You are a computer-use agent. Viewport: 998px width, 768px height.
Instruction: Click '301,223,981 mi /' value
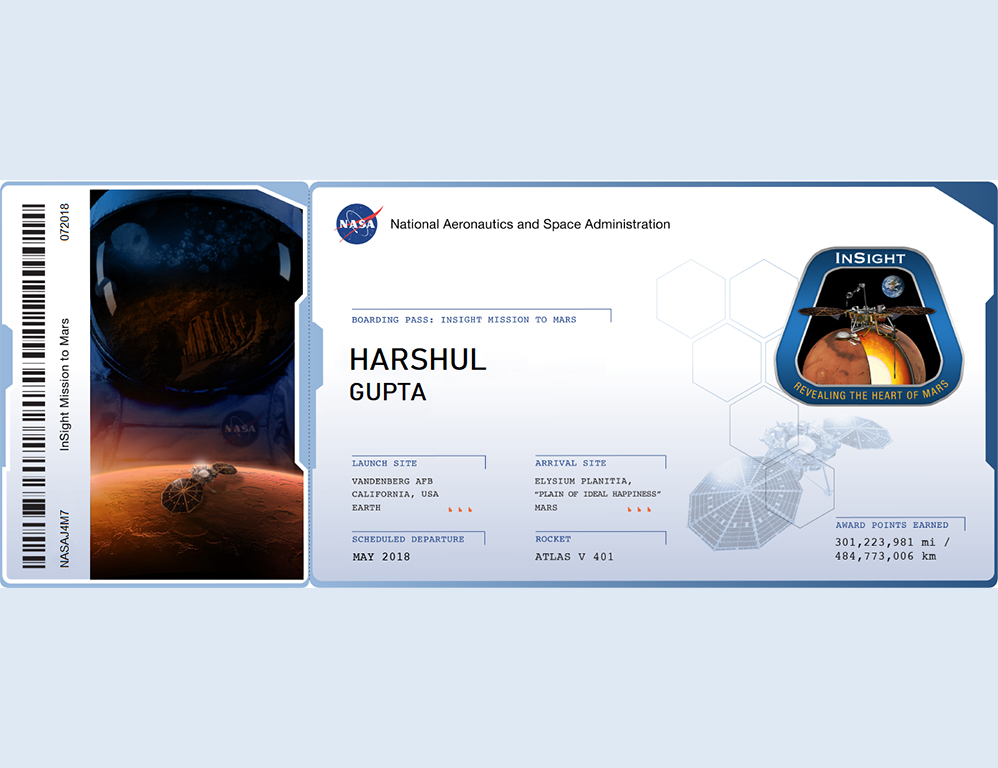click(x=892, y=542)
